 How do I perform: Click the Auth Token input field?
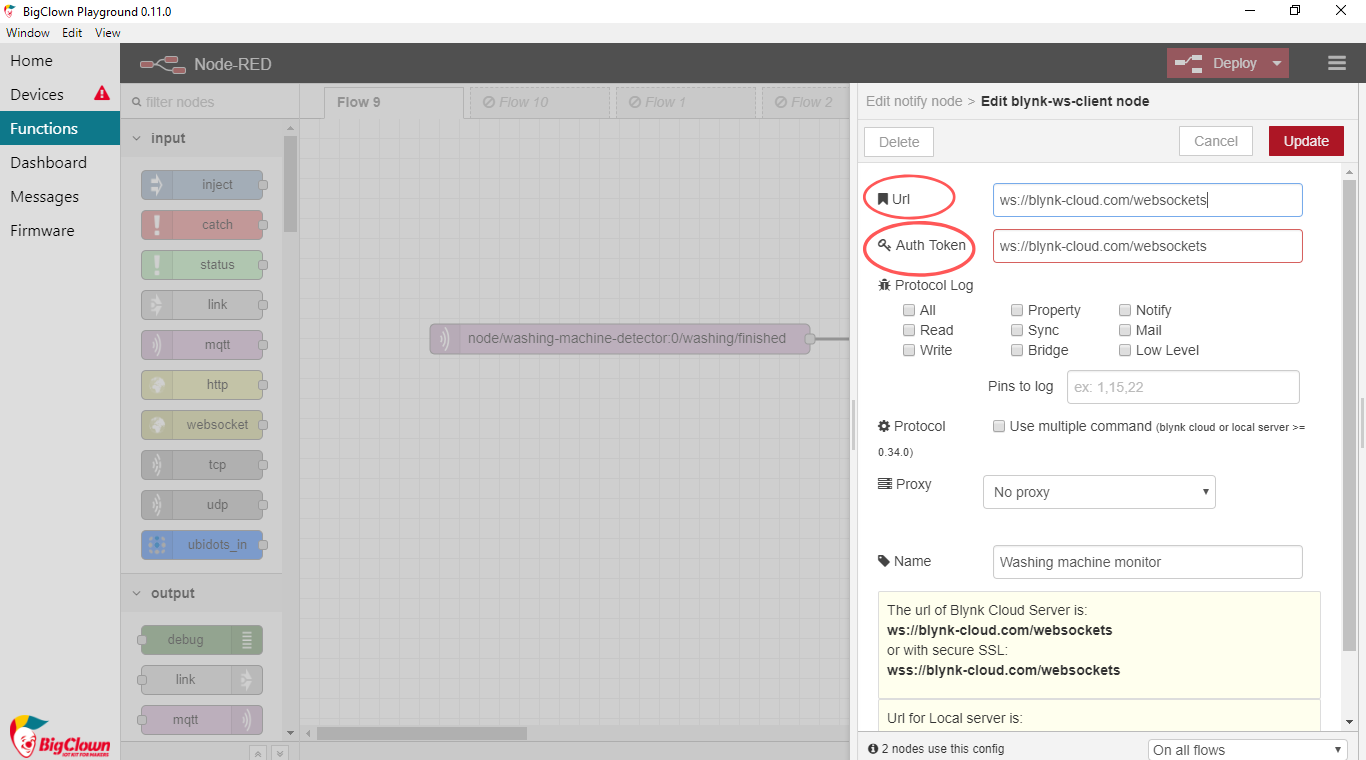coord(1148,246)
